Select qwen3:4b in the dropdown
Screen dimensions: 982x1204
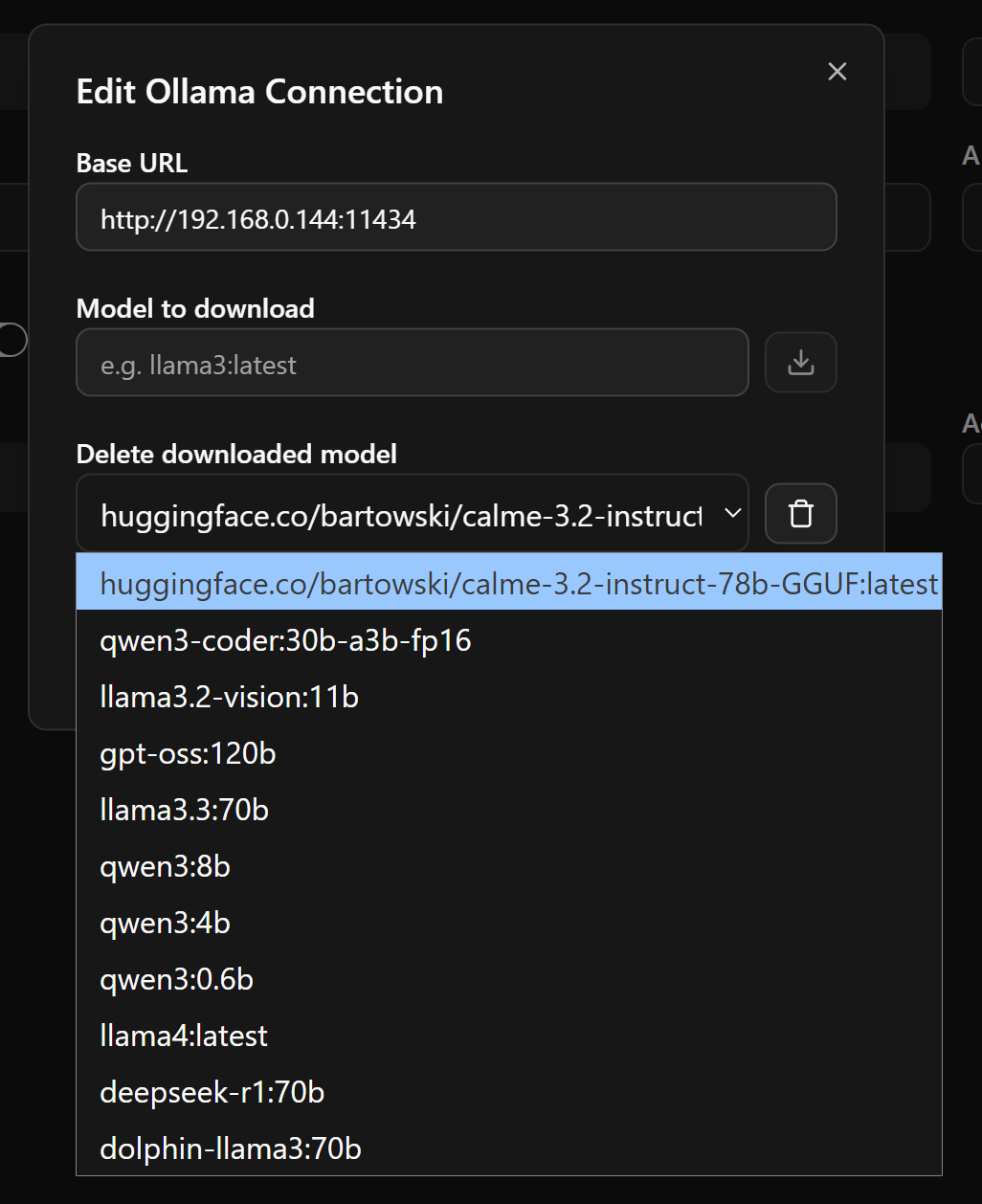coord(165,923)
